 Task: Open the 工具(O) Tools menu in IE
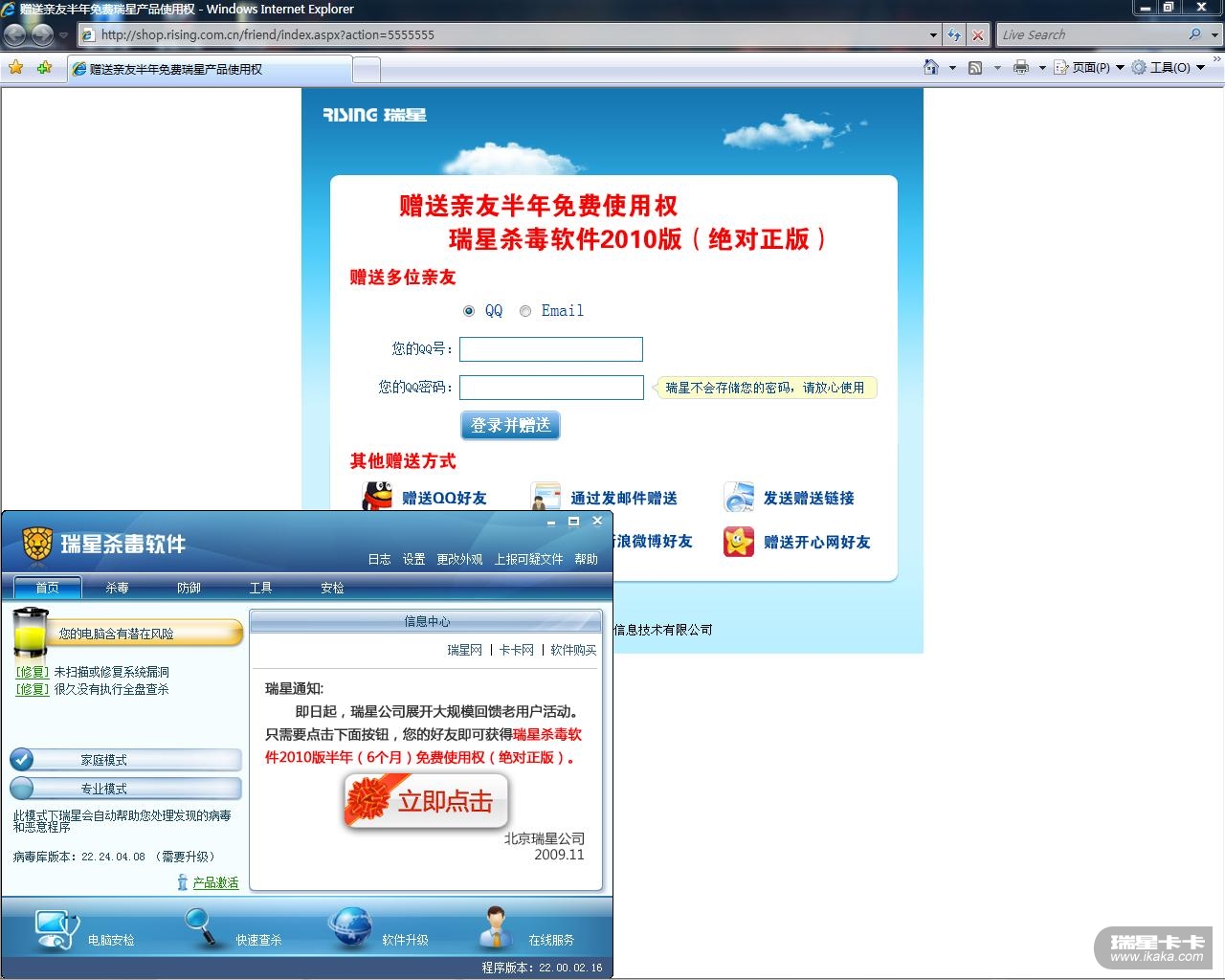coord(1169,68)
